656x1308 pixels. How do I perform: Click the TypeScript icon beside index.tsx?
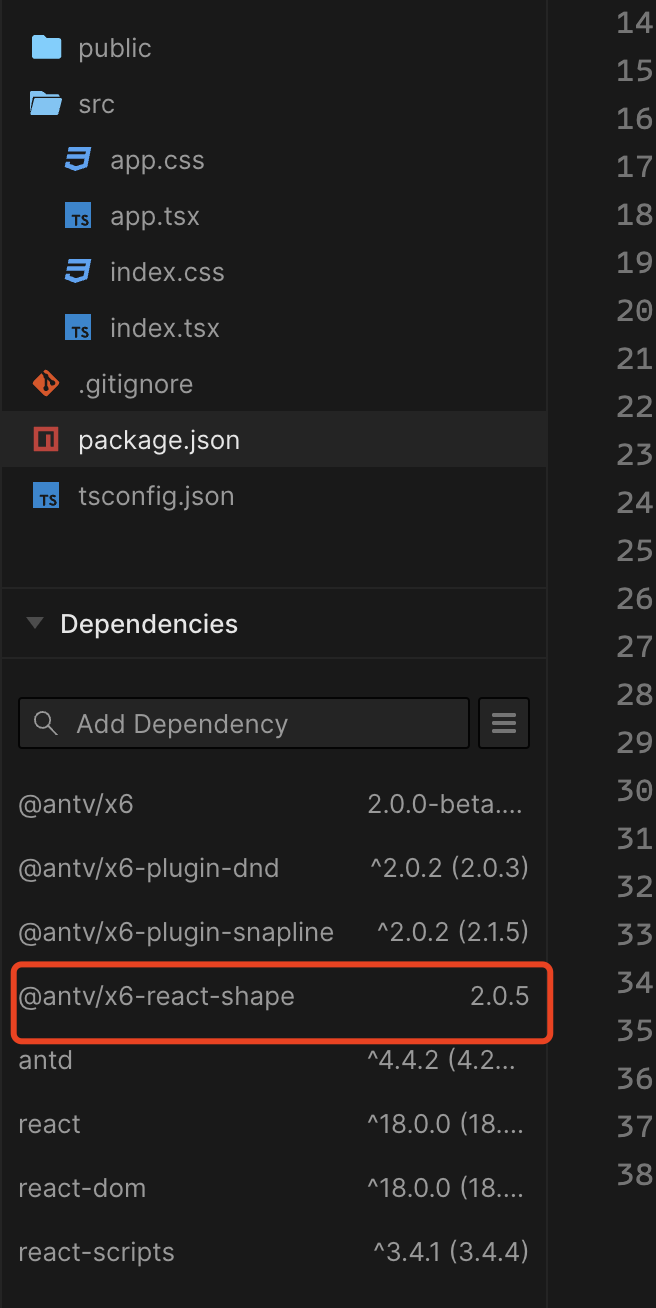click(78, 327)
